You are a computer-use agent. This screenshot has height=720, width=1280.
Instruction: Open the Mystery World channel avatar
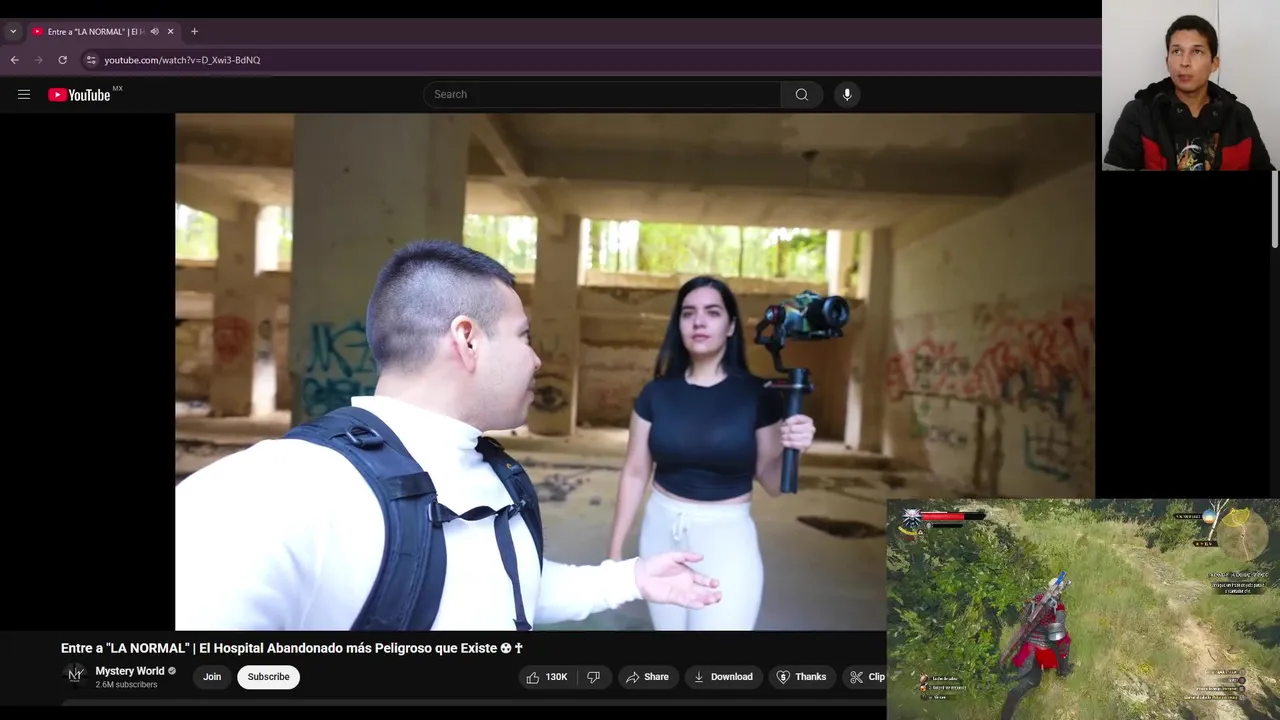pyautogui.click(x=75, y=676)
